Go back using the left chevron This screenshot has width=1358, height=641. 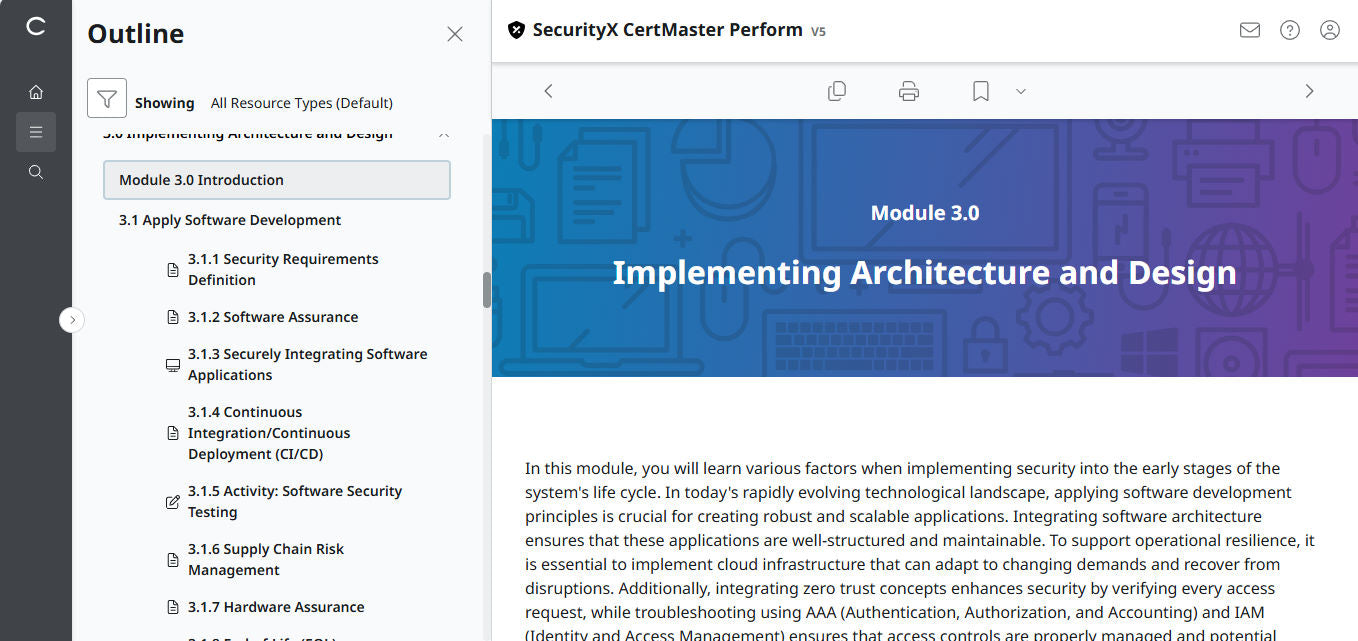(x=548, y=90)
